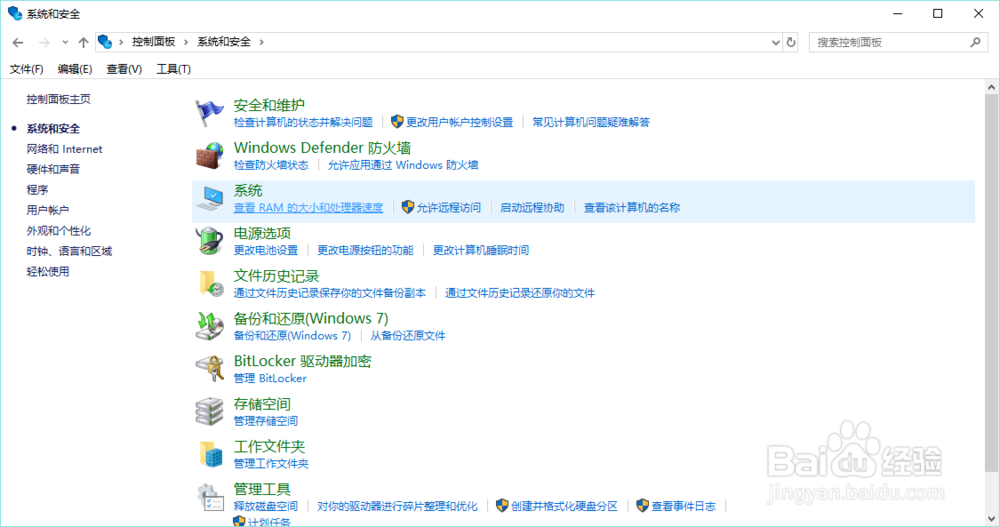The width and height of the screenshot is (1000, 527).
Task: Click the 管理工具 gear icon
Action: [x=209, y=497]
